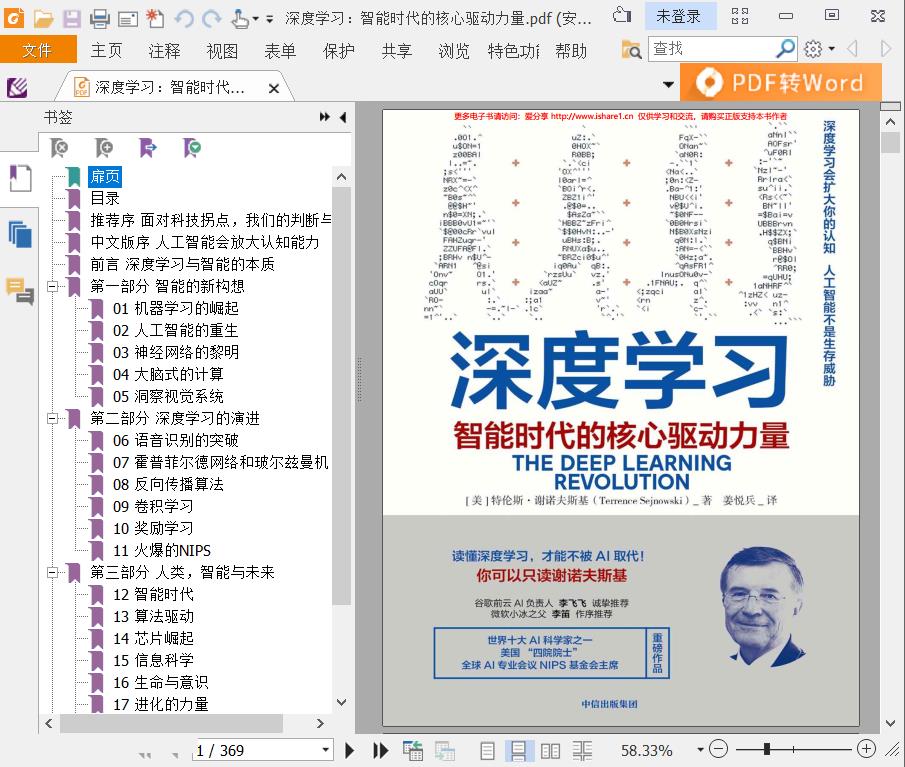The width and height of the screenshot is (905, 767).
Task: Click the delete bookmark icon
Action: coord(59,148)
